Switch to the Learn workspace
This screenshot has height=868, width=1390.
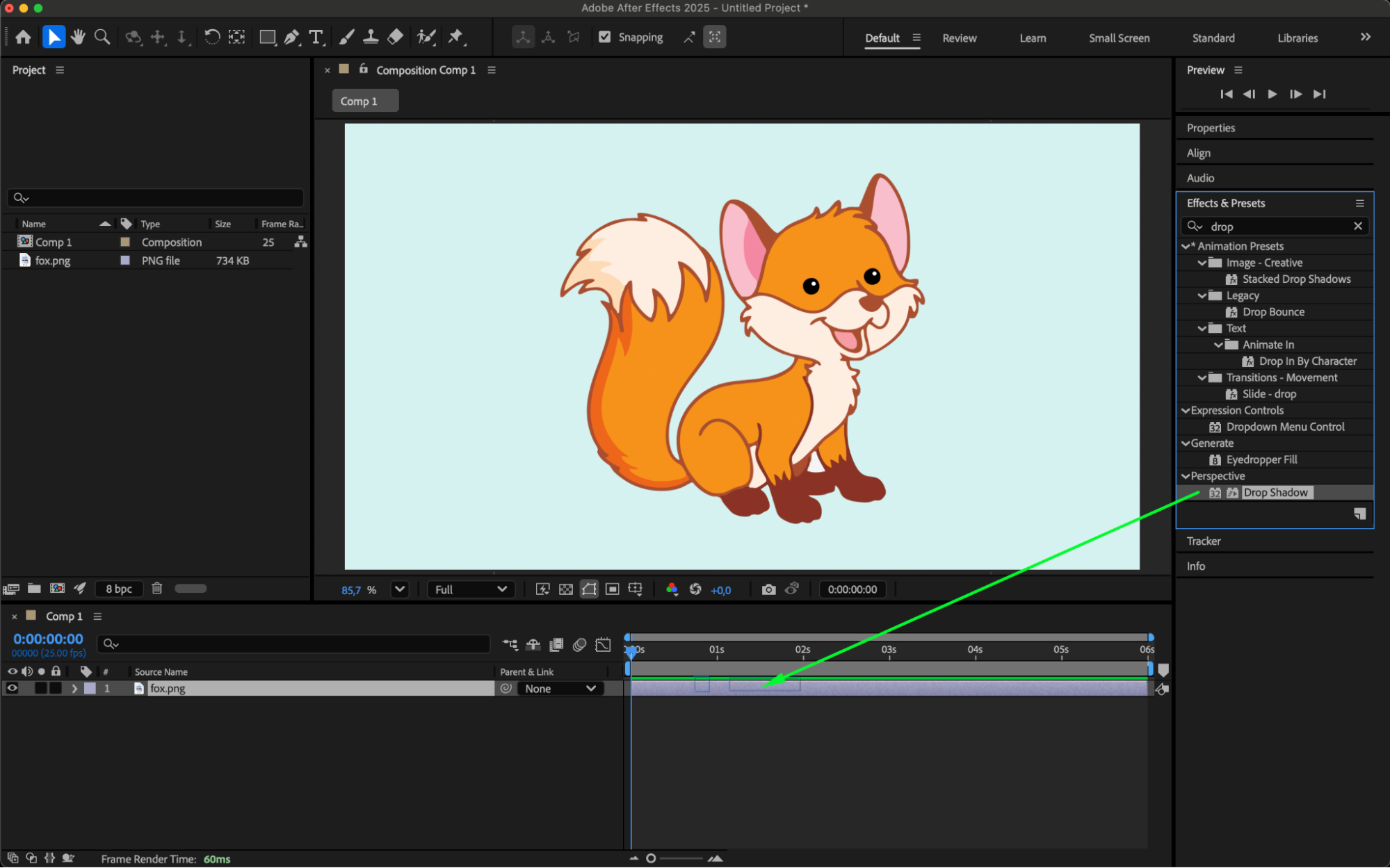tap(1033, 38)
